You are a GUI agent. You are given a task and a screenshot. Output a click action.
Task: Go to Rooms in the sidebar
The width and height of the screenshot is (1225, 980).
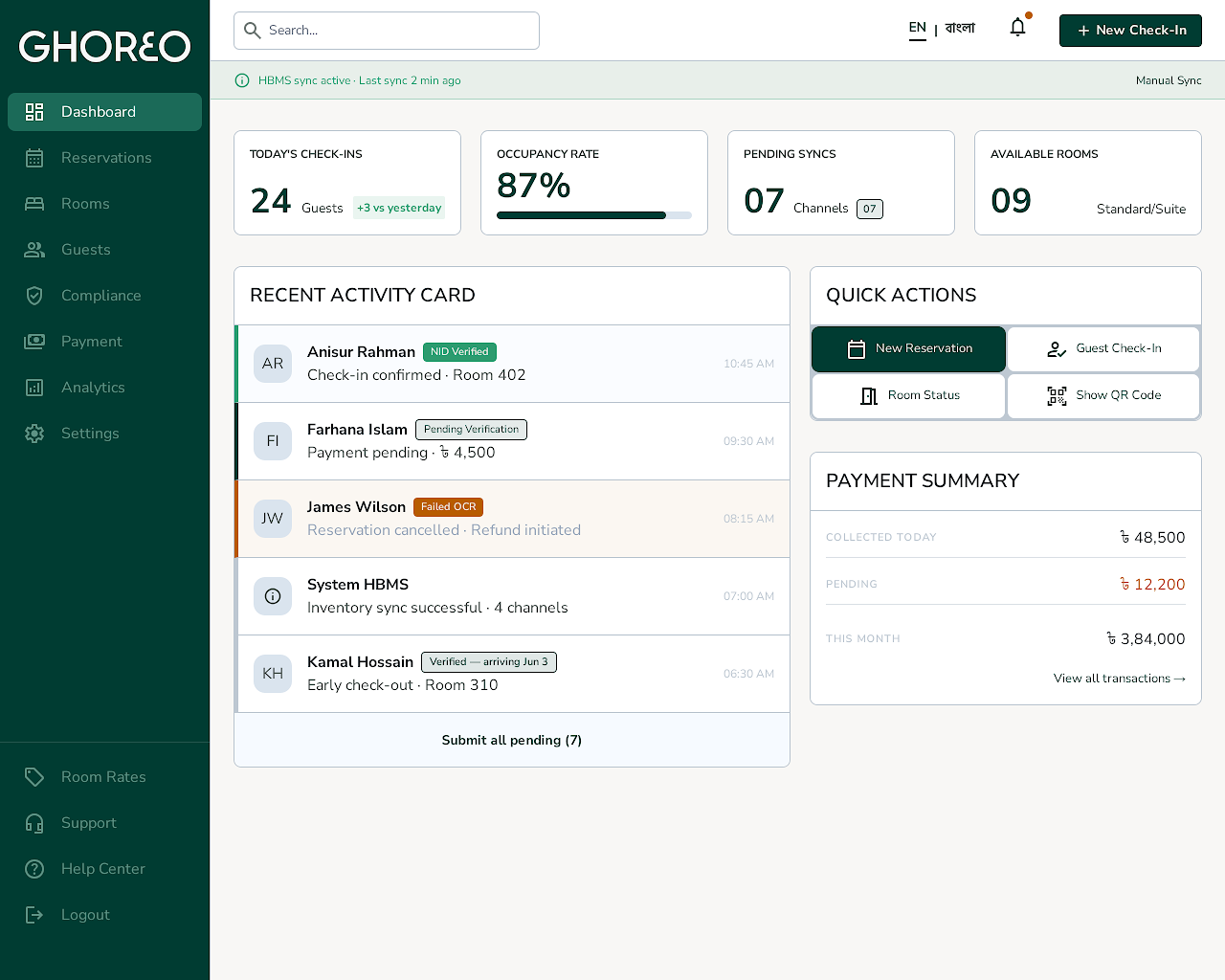(x=105, y=204)
